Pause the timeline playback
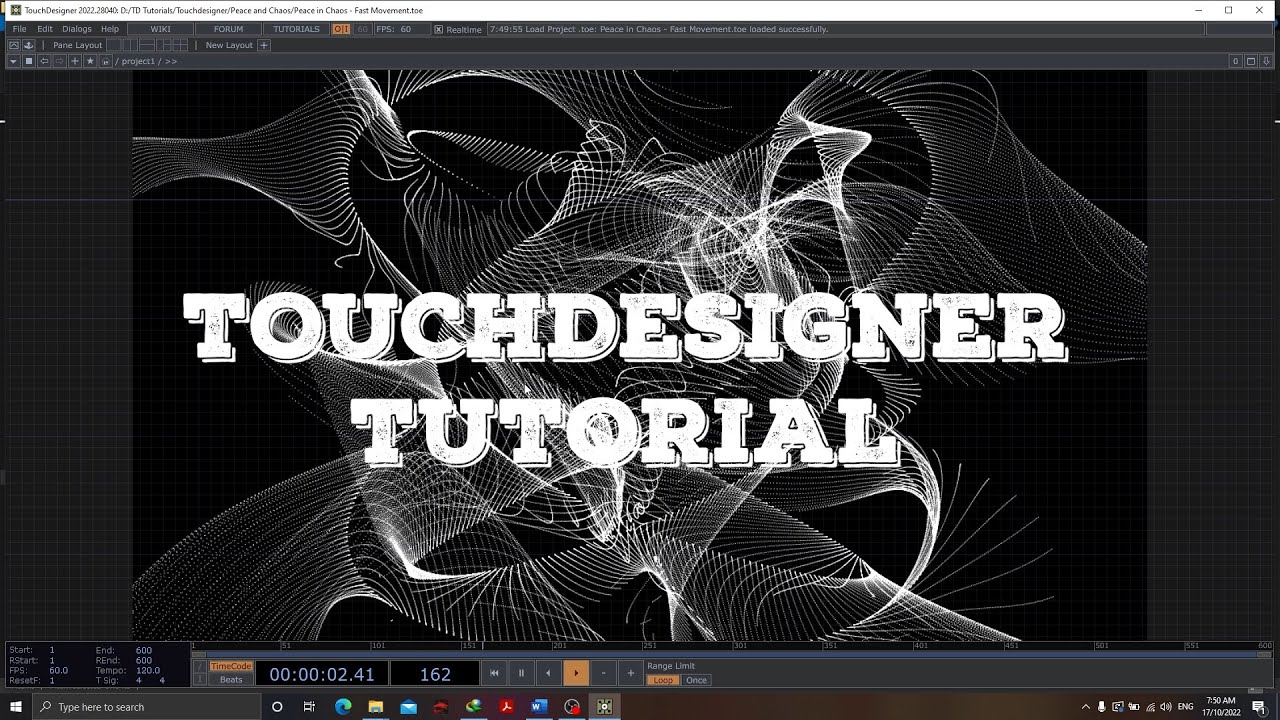This screenshot has height=720, width=1280. (x=521, y=673)
